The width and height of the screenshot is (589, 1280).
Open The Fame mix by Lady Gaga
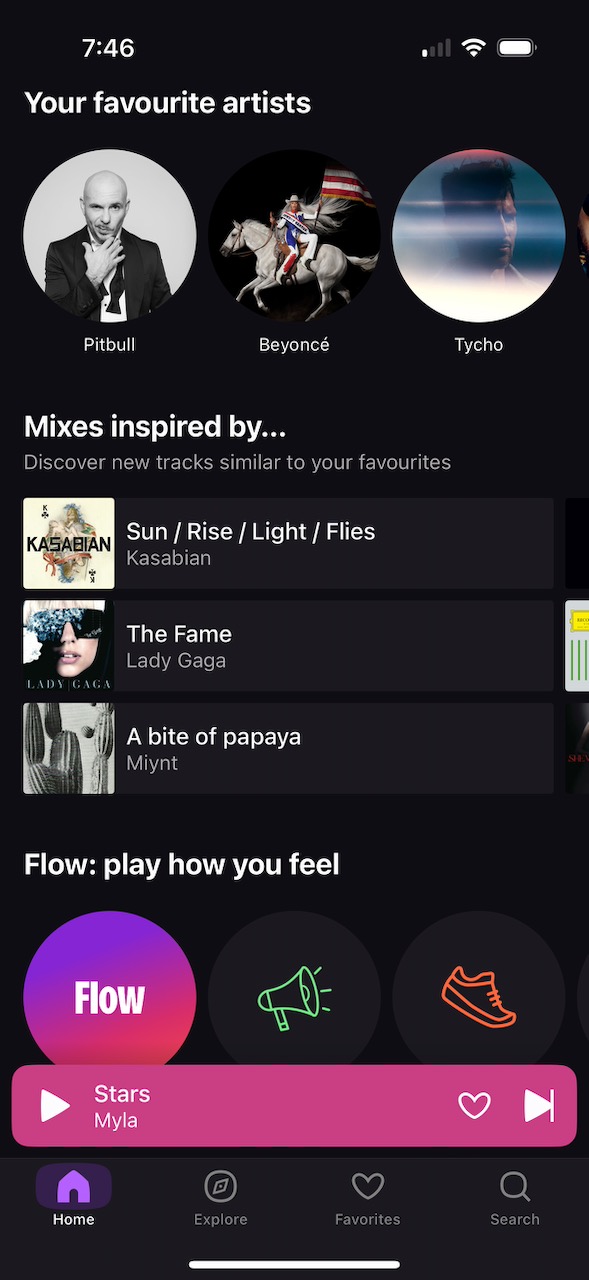click(x=288, y=645)
